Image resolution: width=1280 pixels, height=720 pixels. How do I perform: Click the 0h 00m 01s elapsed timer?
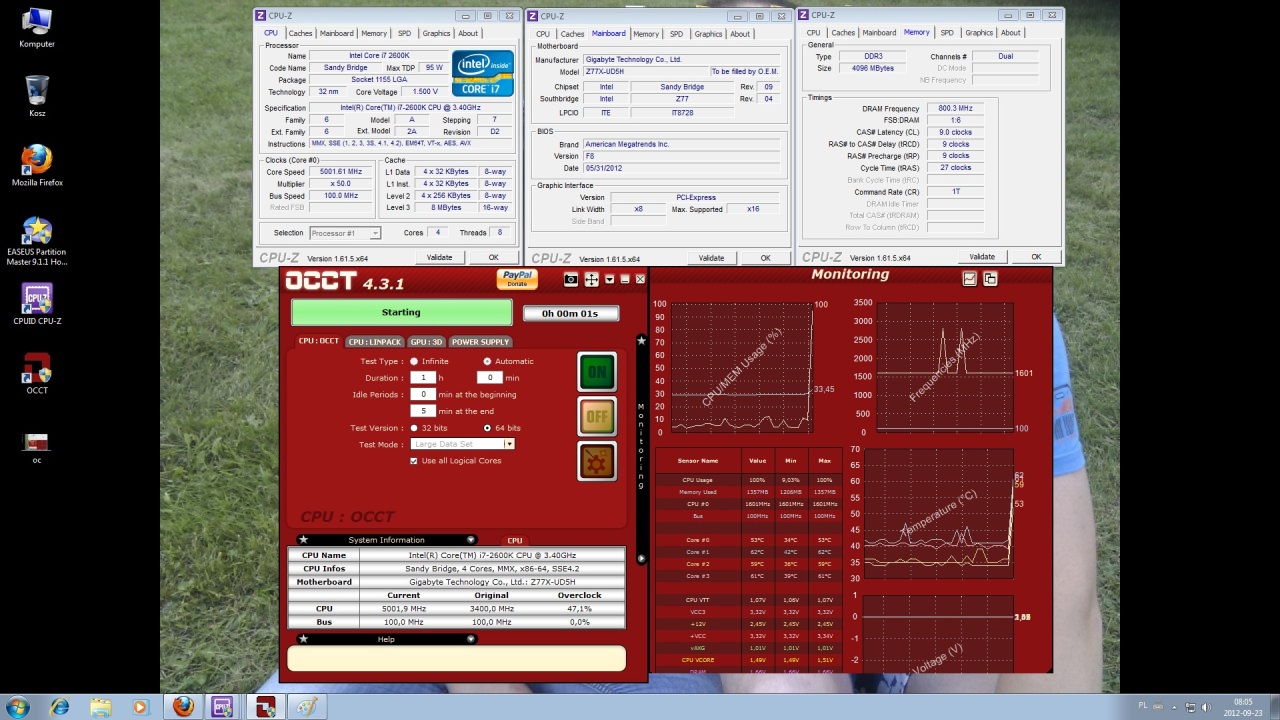point(570,313)
